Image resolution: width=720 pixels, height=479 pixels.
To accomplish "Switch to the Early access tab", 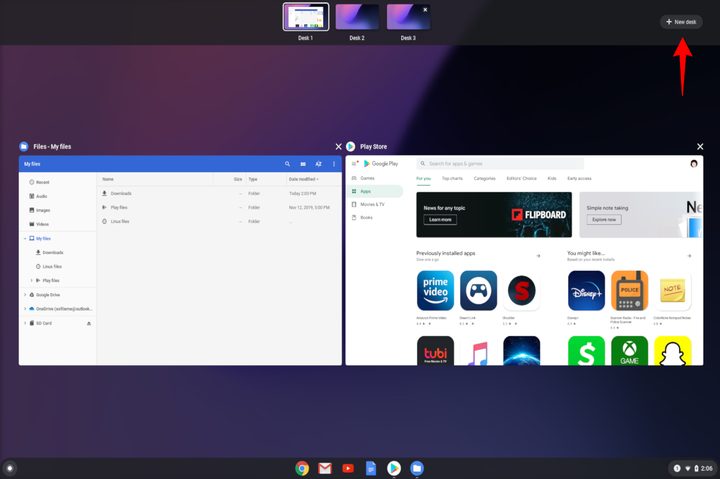I will 579,179.
